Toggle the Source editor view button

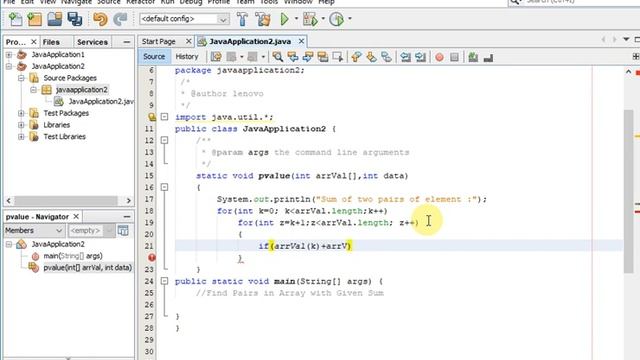pyautogui.click(x=154, y=57)
